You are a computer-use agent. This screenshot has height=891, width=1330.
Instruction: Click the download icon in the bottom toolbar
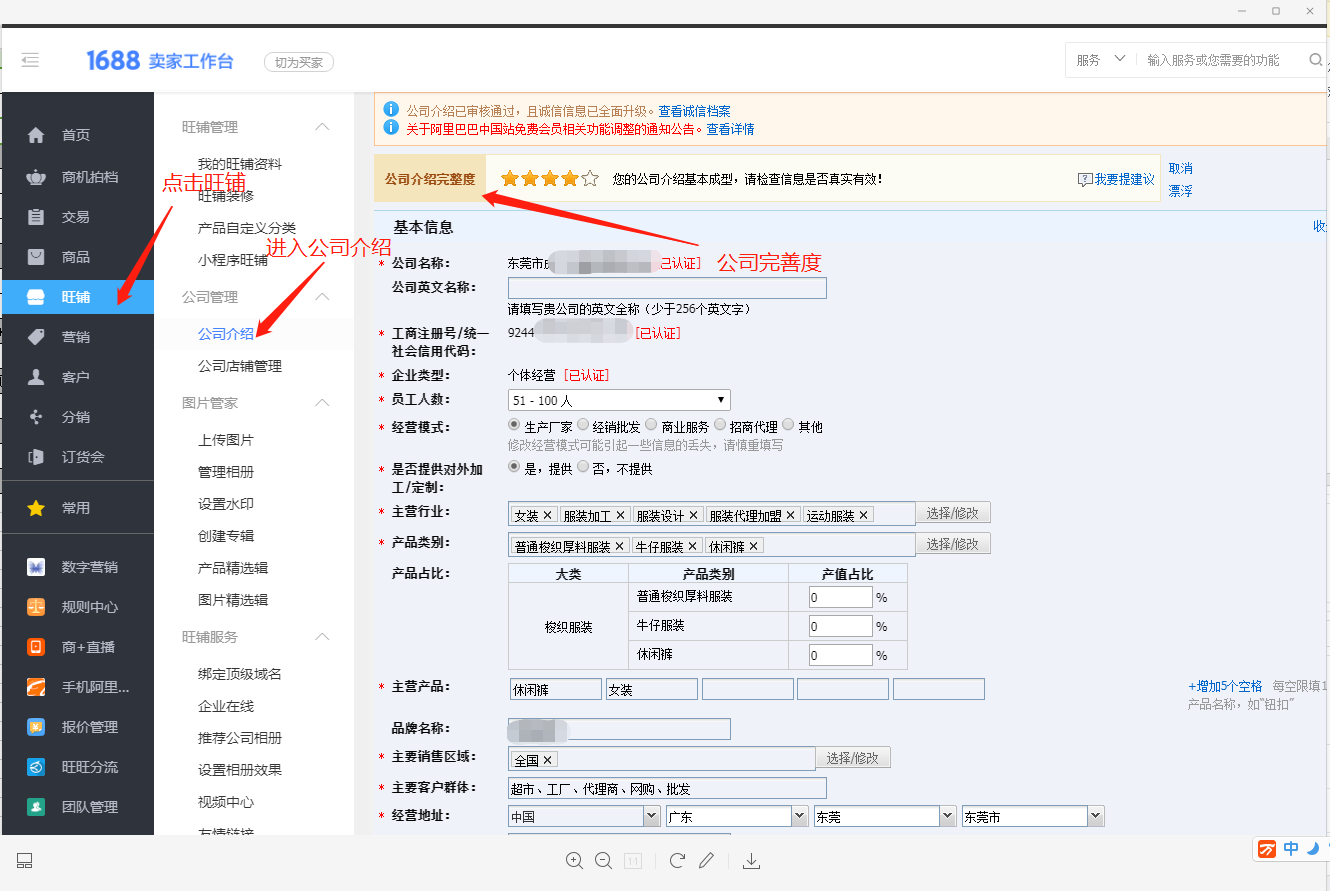[x=751, y=860]
